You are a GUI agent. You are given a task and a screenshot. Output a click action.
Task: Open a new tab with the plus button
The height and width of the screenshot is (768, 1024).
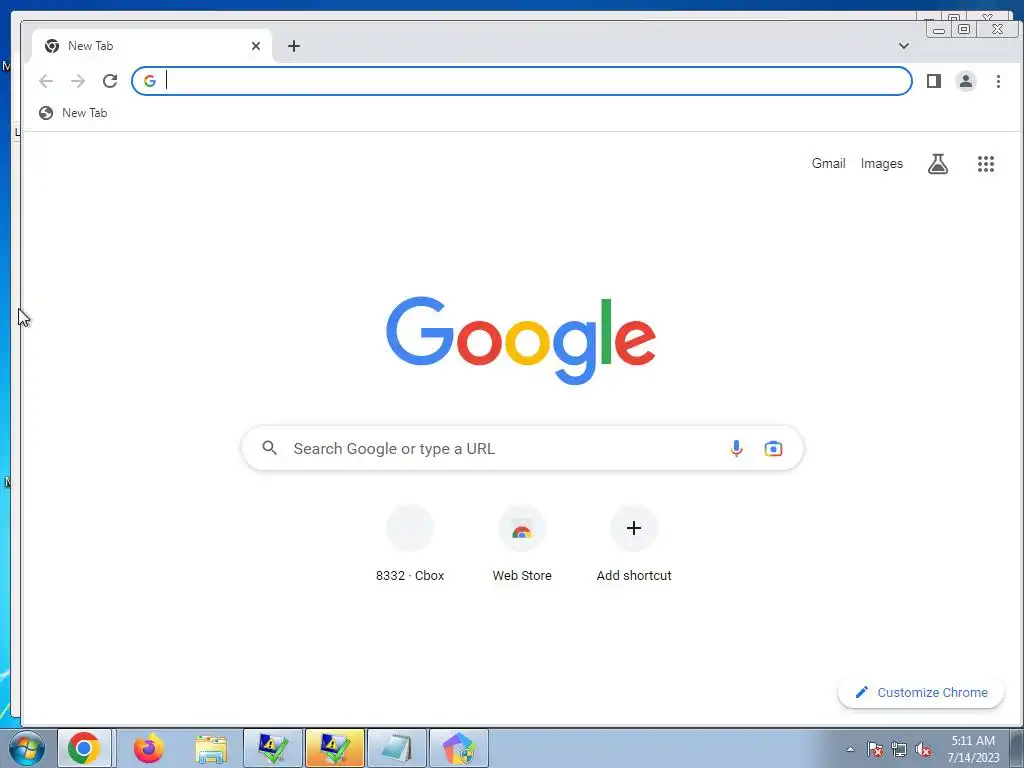tap(294, 46)
